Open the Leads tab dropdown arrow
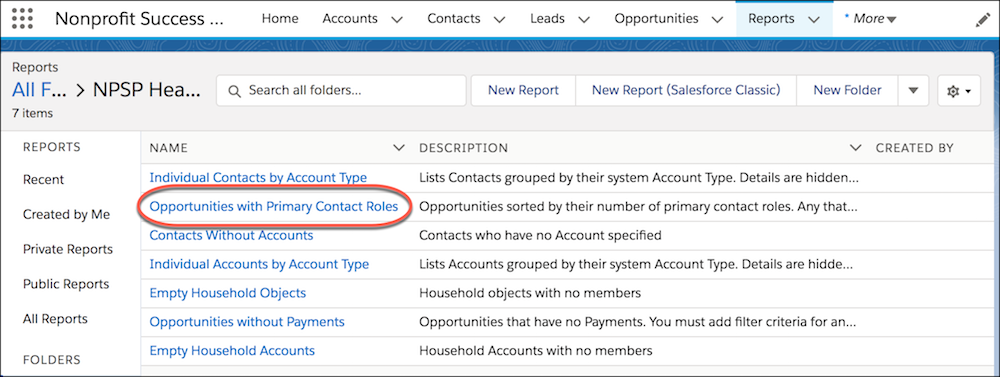 point(584,20)
